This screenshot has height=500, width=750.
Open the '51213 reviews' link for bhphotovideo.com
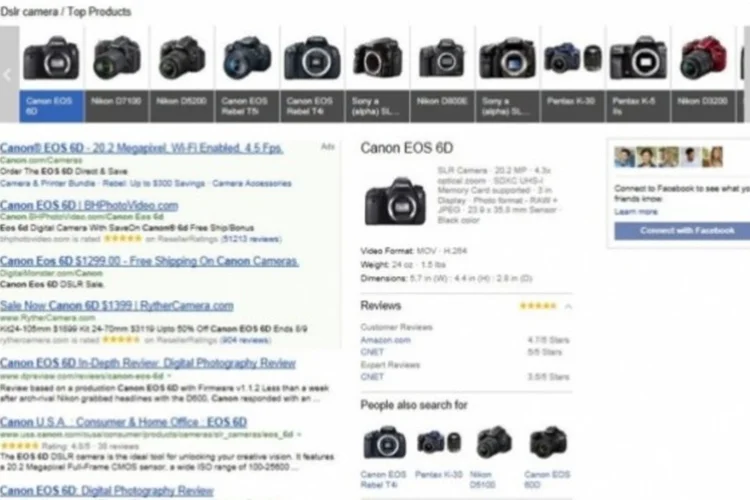252,239
